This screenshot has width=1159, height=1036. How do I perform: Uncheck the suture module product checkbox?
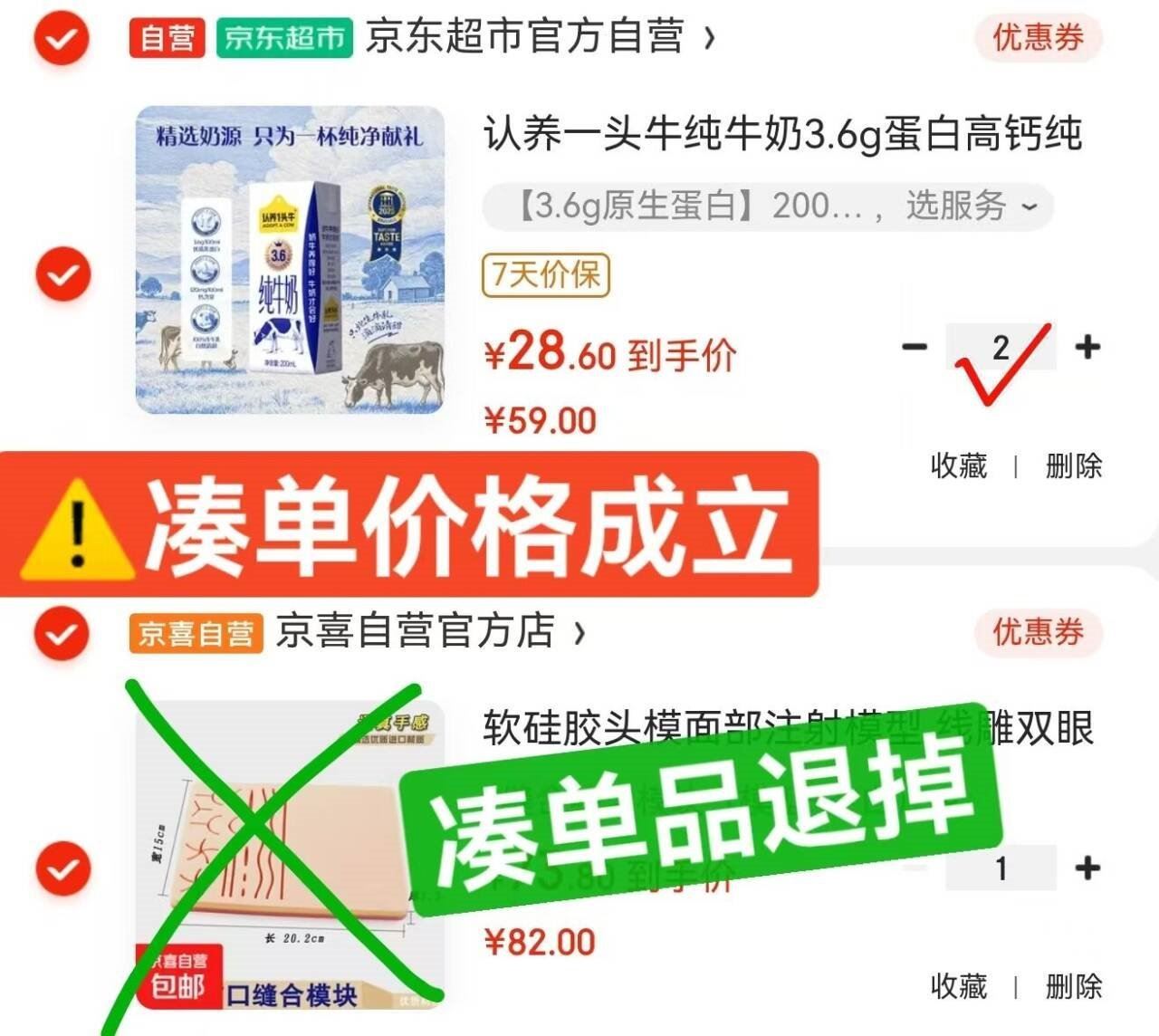tap(62, 868)
